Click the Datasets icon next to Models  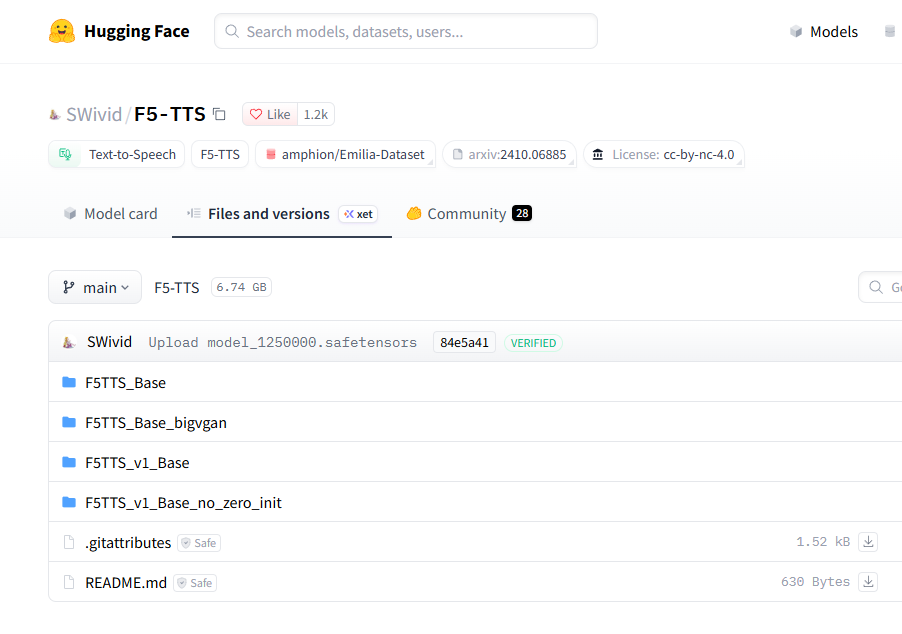tap(889, 31)
